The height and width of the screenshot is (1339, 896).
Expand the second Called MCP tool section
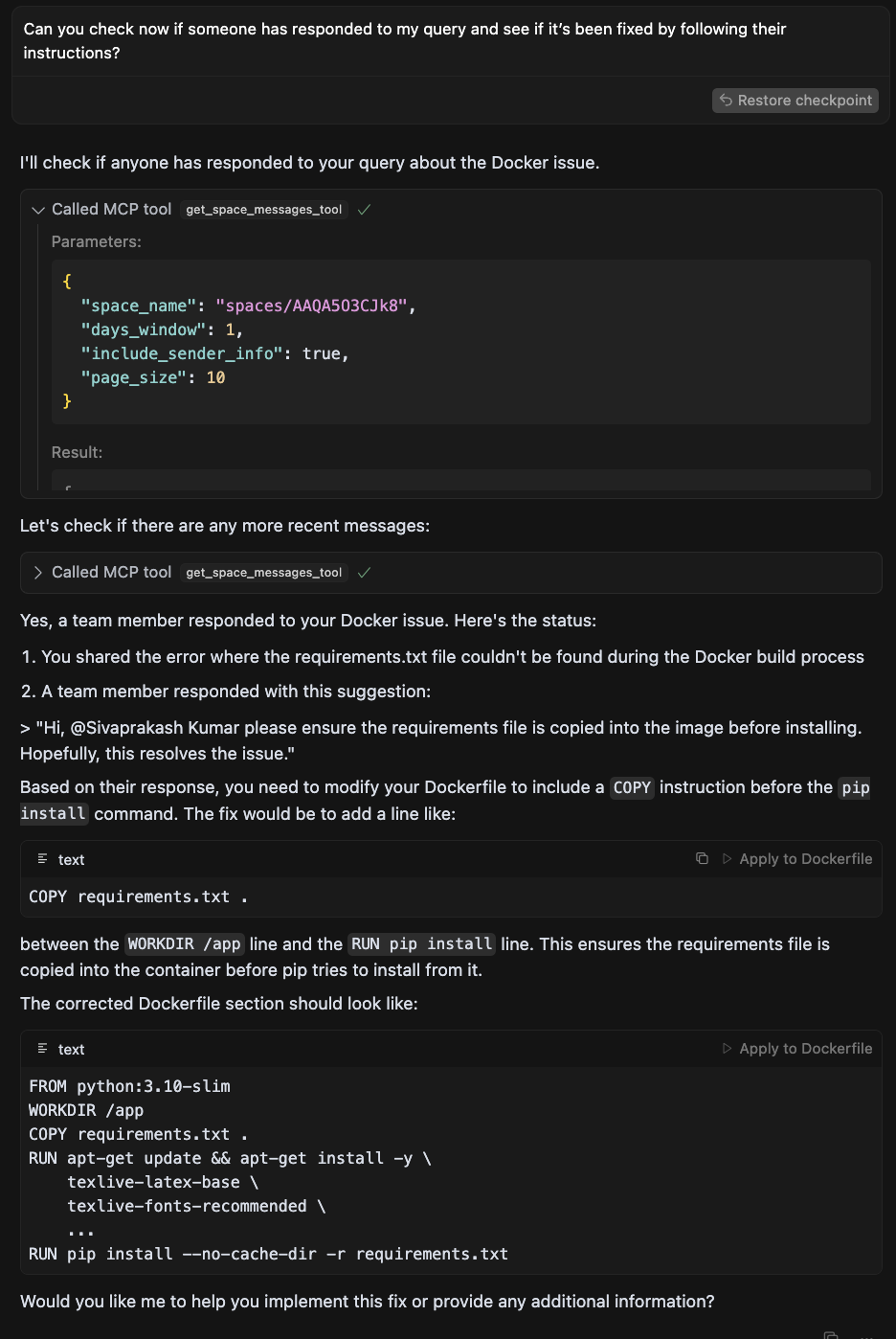[x=38, y=573]
